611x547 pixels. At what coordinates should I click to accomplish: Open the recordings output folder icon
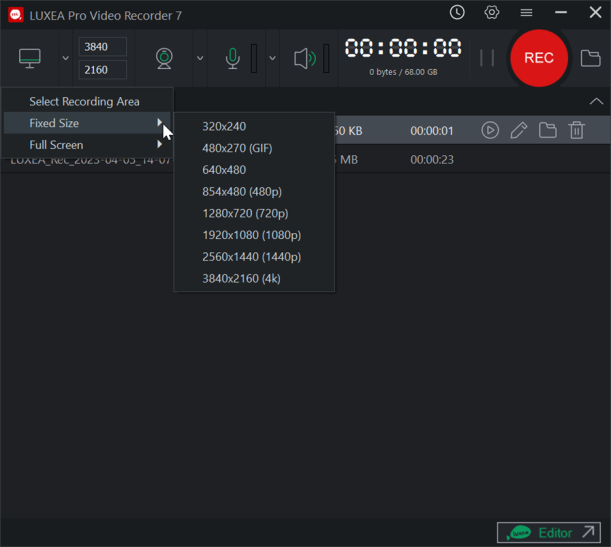(x=591, y=58)
